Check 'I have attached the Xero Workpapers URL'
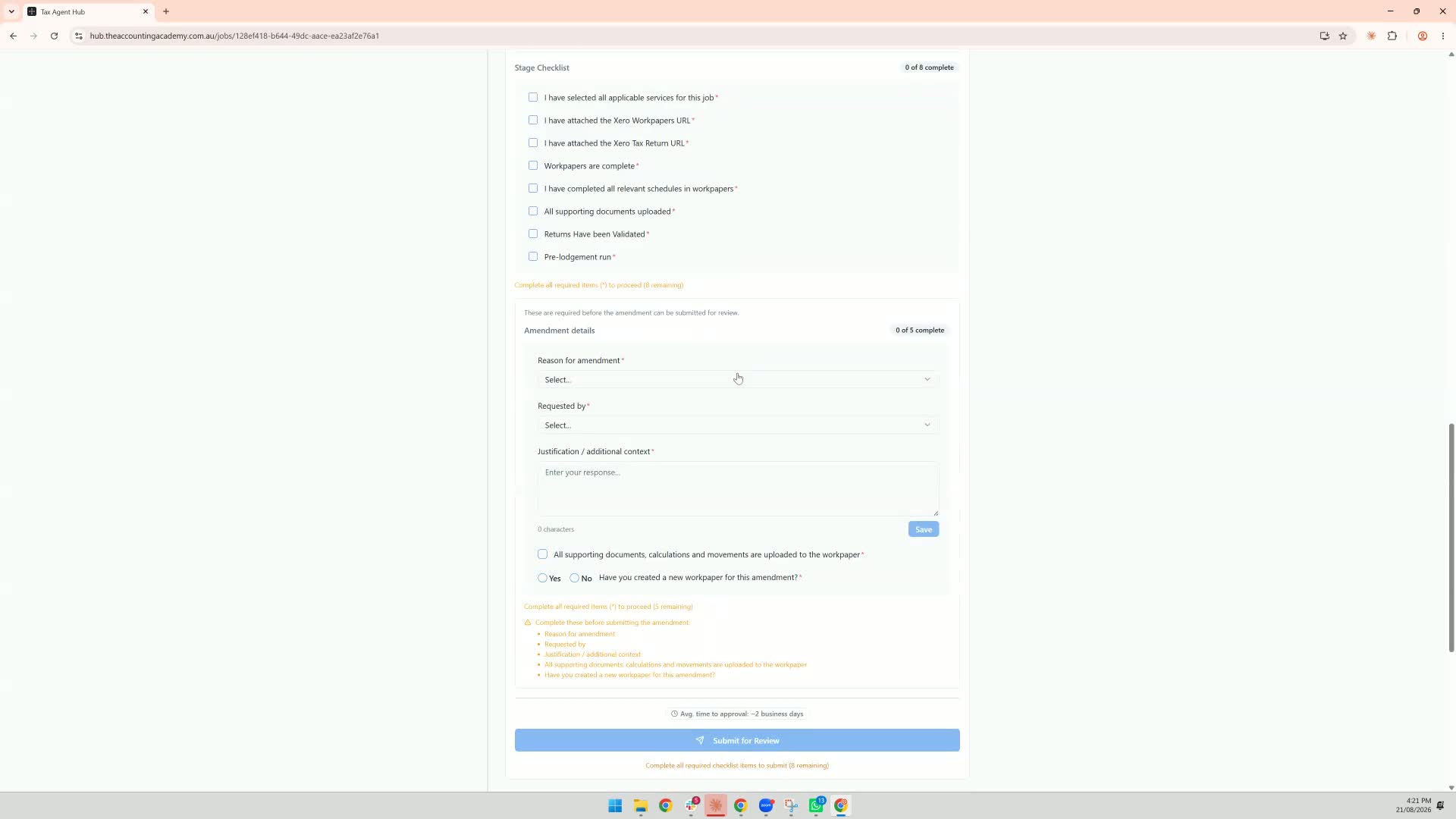Image resolution: width=1456 pixels, height=819 pixels. point(533,120)
